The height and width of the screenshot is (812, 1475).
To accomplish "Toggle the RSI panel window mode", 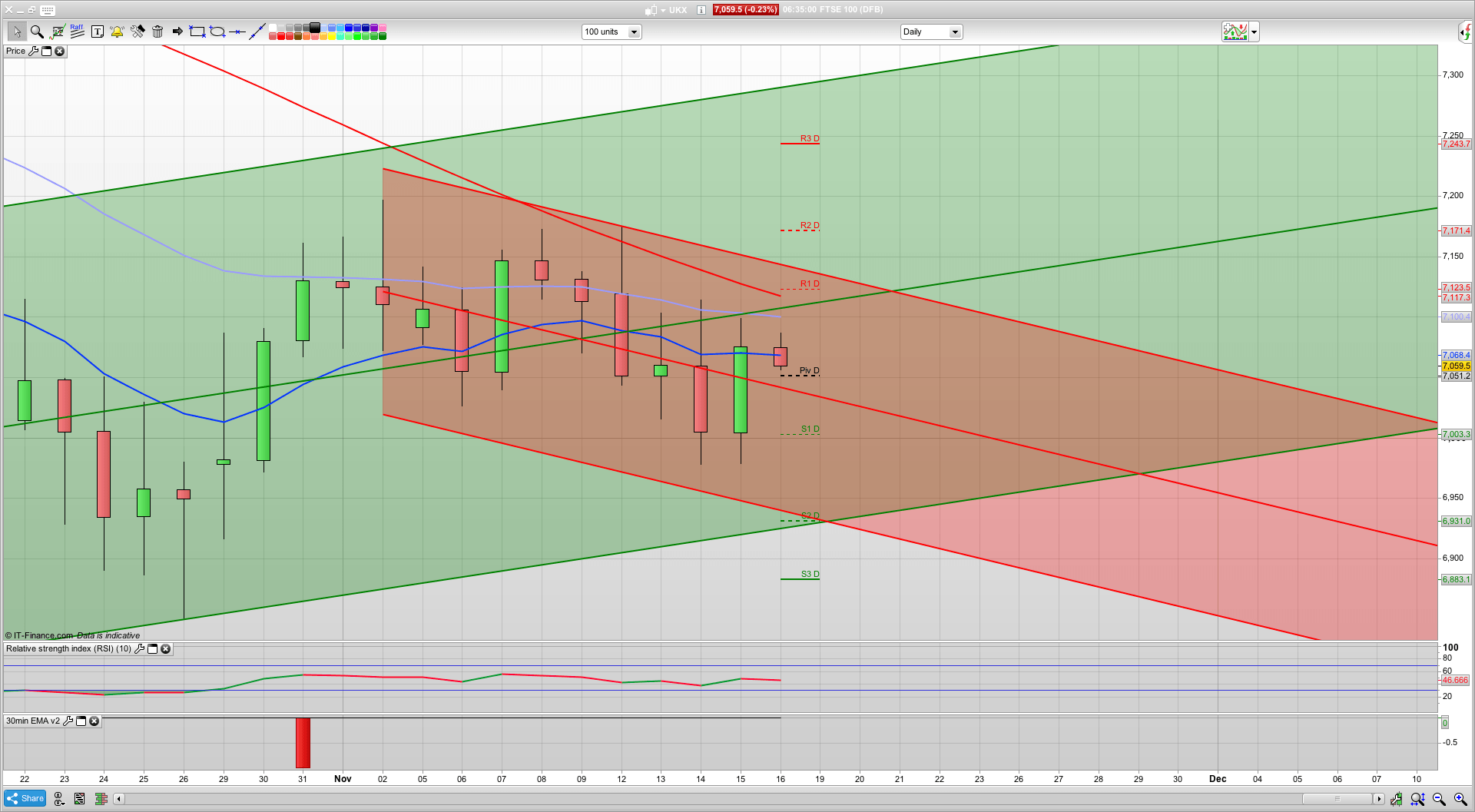I will (152, 649).
